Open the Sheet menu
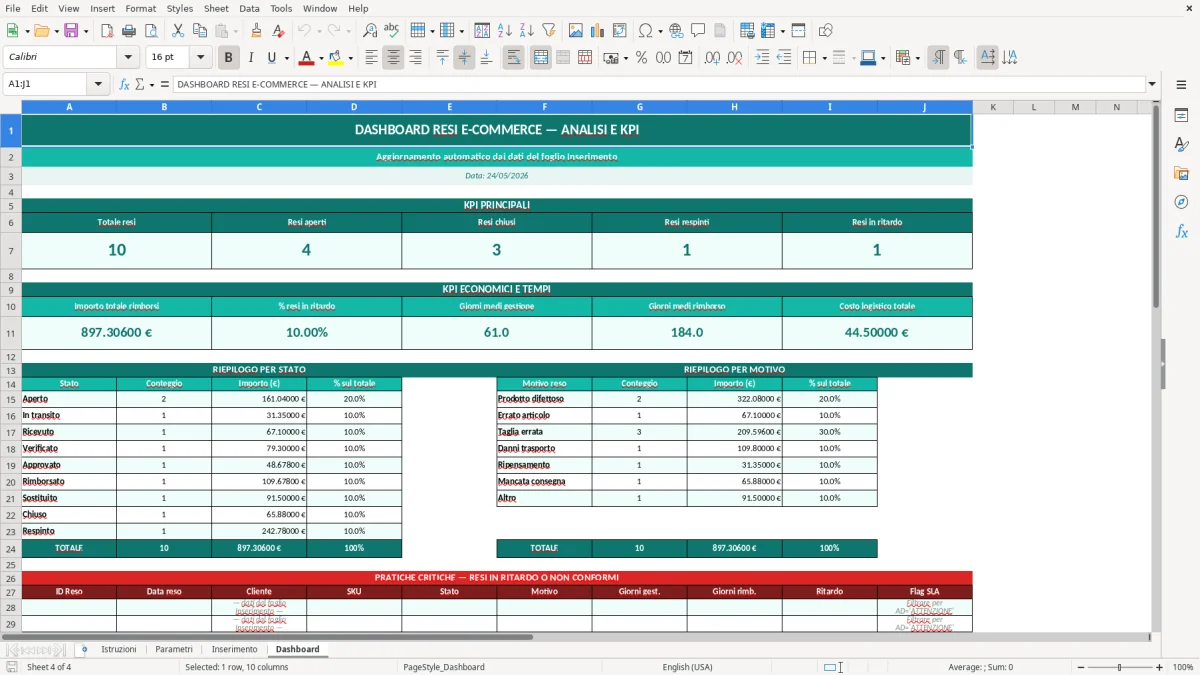The height and width of the screenshot is (675, 1200). click(x=216, y=8)
